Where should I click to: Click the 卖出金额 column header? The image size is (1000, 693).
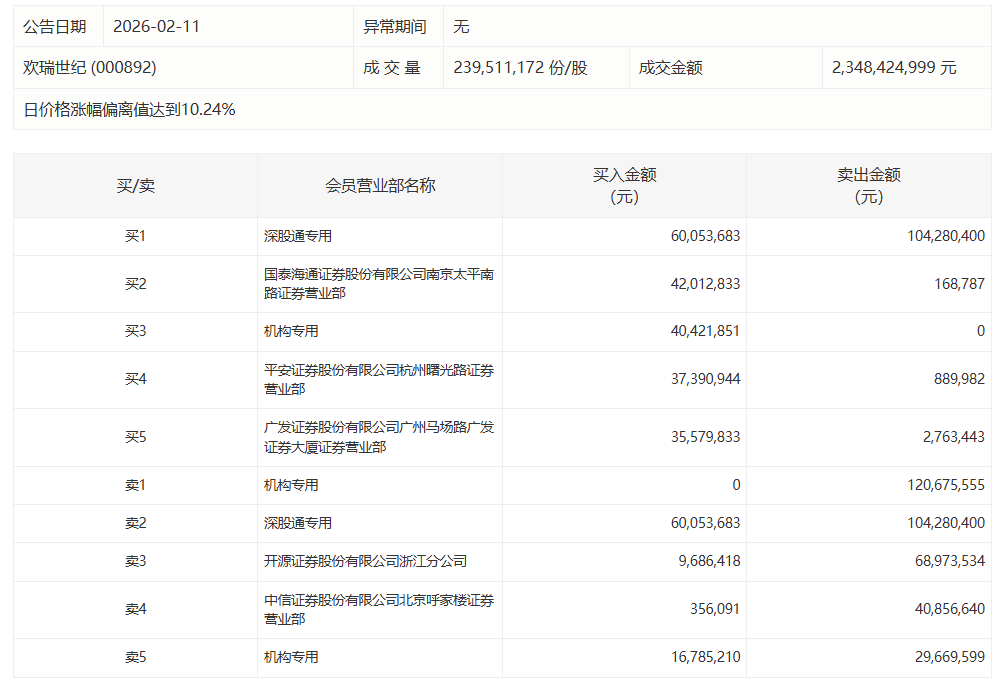(868, 186)
